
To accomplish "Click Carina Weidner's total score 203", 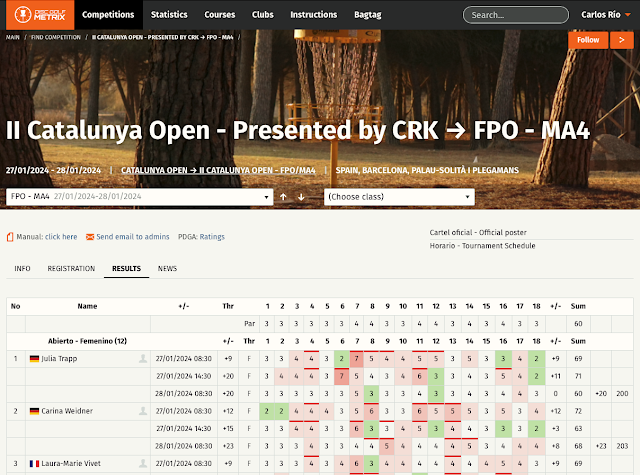I will [x=622, y=446].
